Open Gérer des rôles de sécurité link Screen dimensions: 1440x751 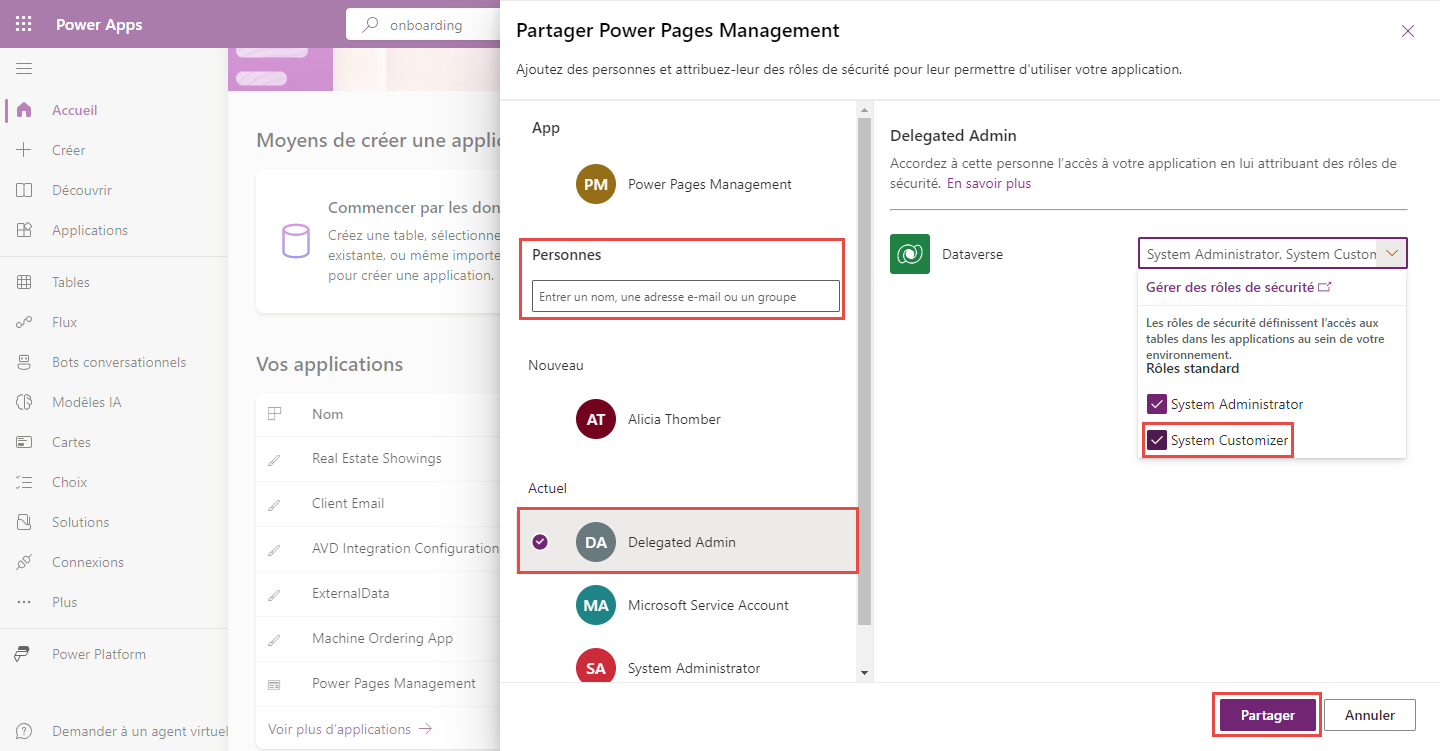click(x=1239, y=287)
